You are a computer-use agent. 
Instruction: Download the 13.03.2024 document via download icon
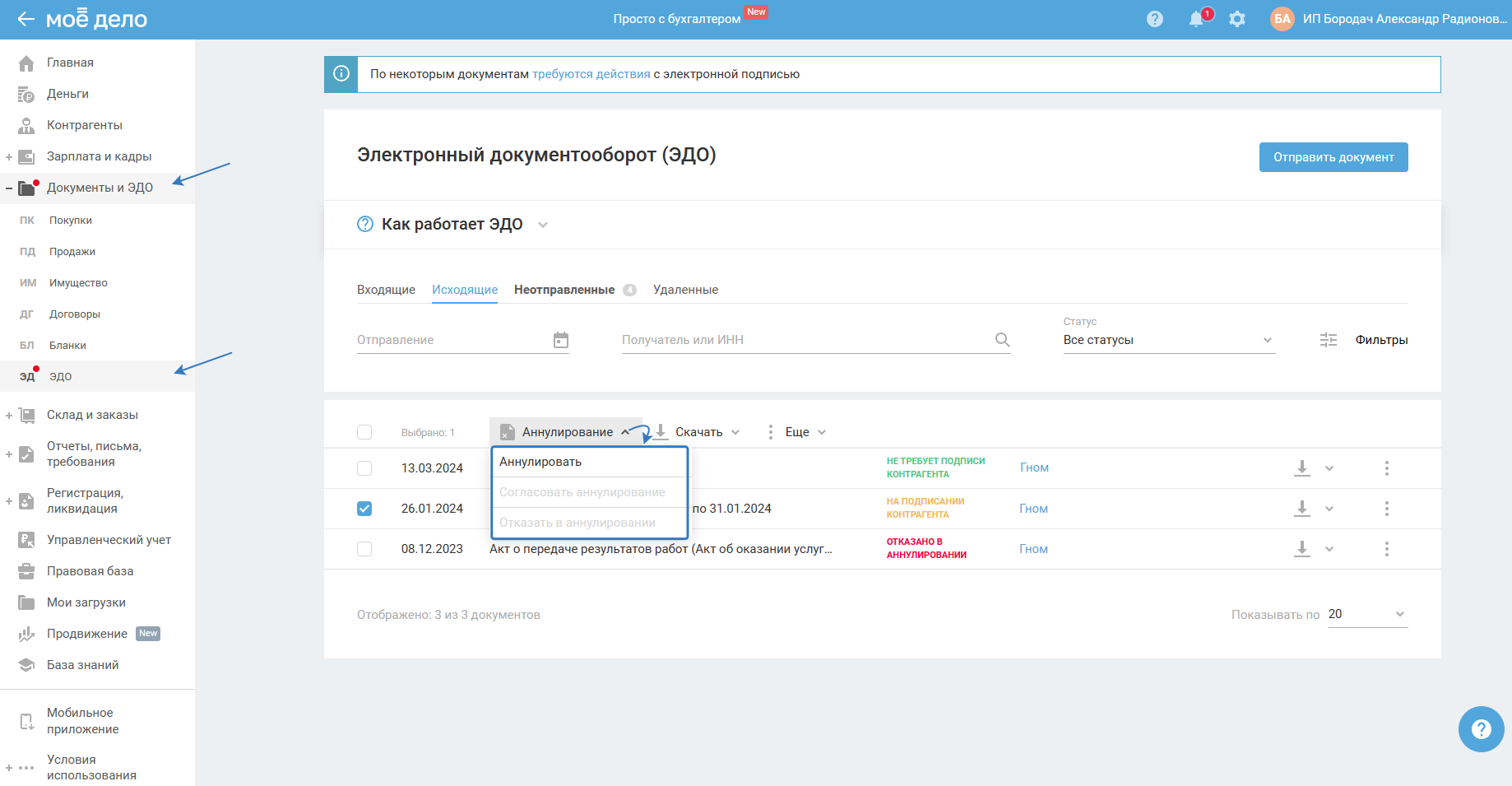pos(1302,468)
